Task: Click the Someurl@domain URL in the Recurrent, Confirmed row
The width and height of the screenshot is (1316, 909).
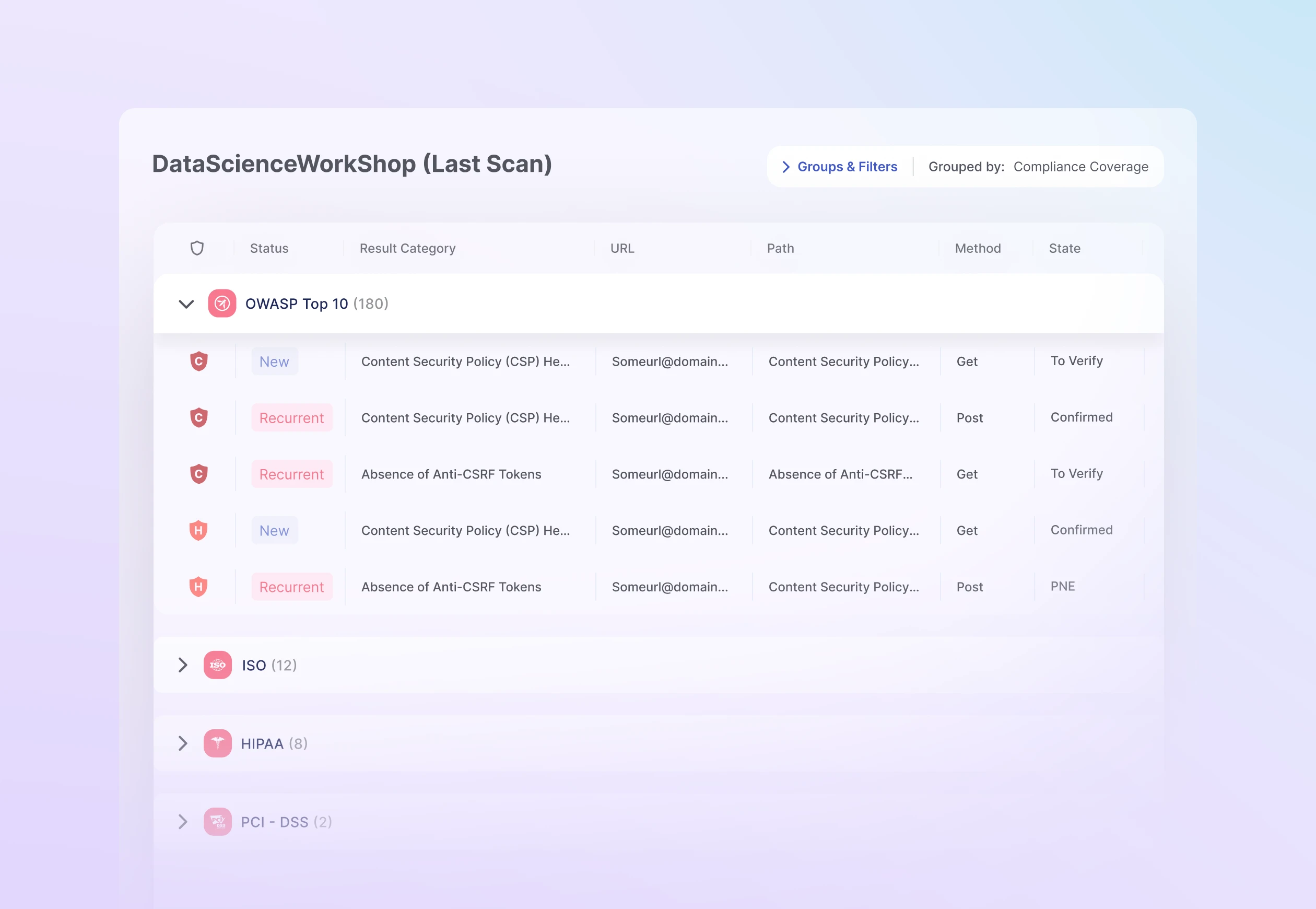Action: [670, 417]
